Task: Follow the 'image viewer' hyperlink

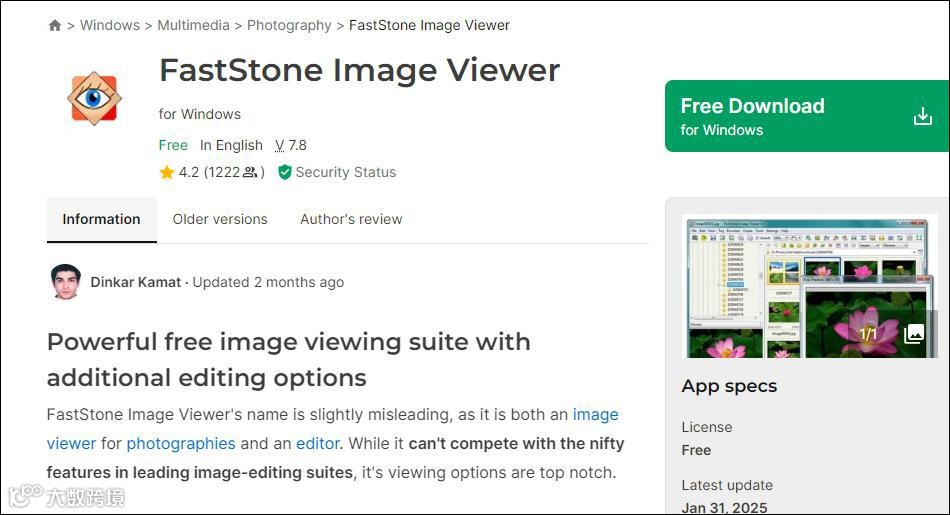Action: (333, 429)
